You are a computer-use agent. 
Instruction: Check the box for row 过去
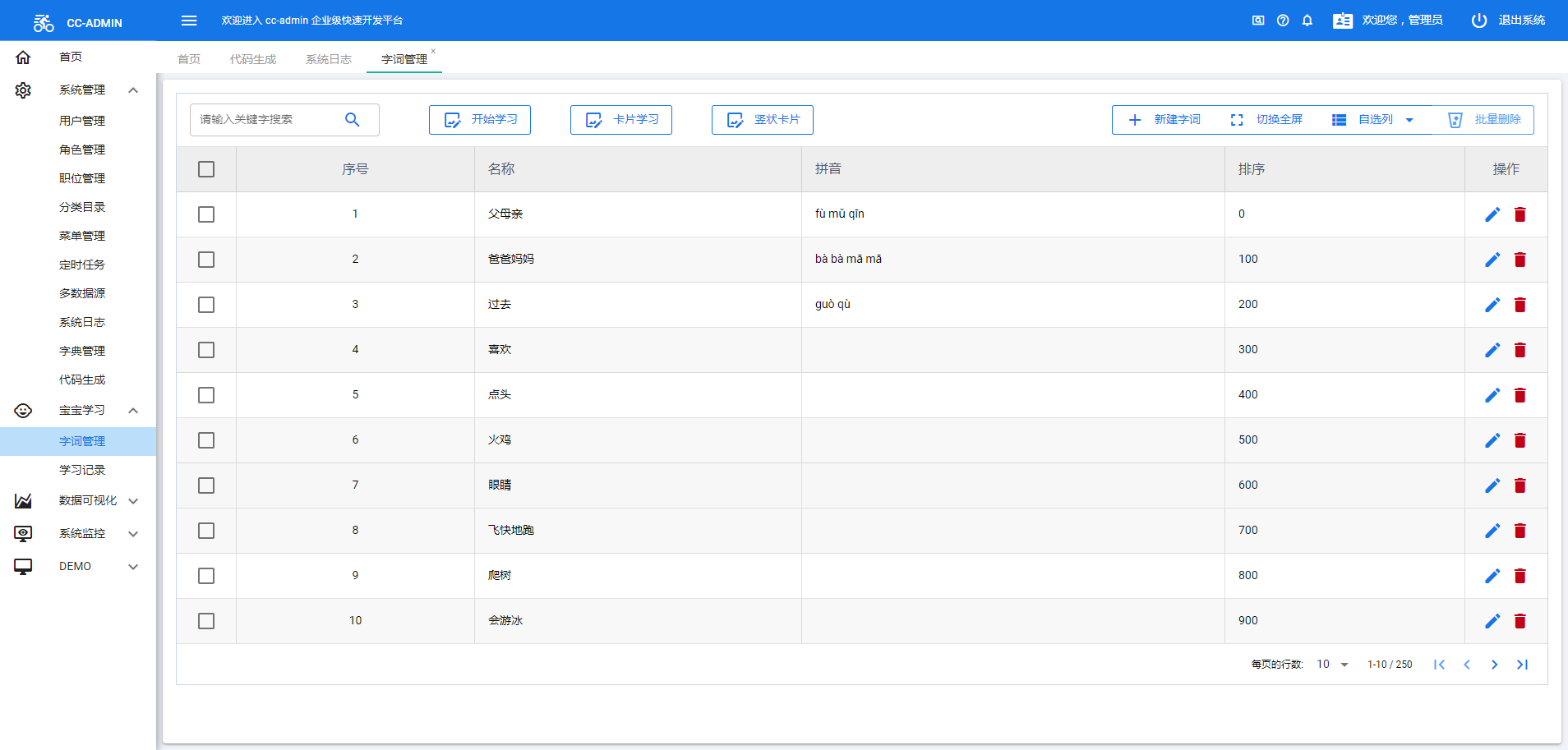[206, 305]
